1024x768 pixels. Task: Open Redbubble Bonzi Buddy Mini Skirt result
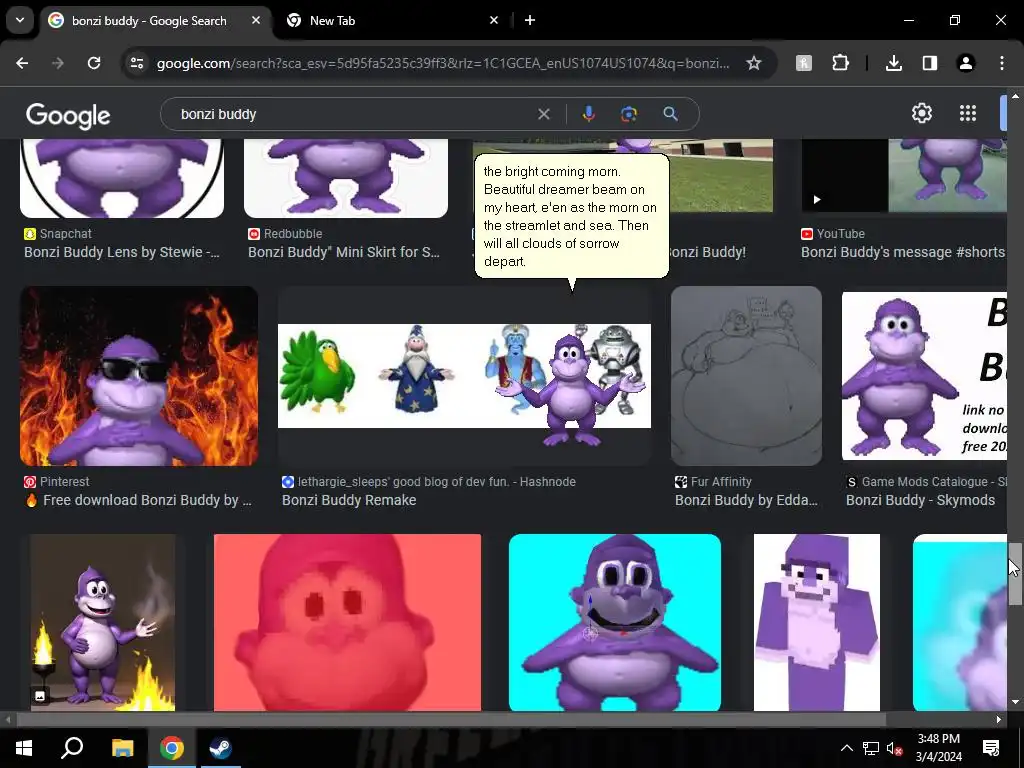pyautogui.click(x=344, y=252)
